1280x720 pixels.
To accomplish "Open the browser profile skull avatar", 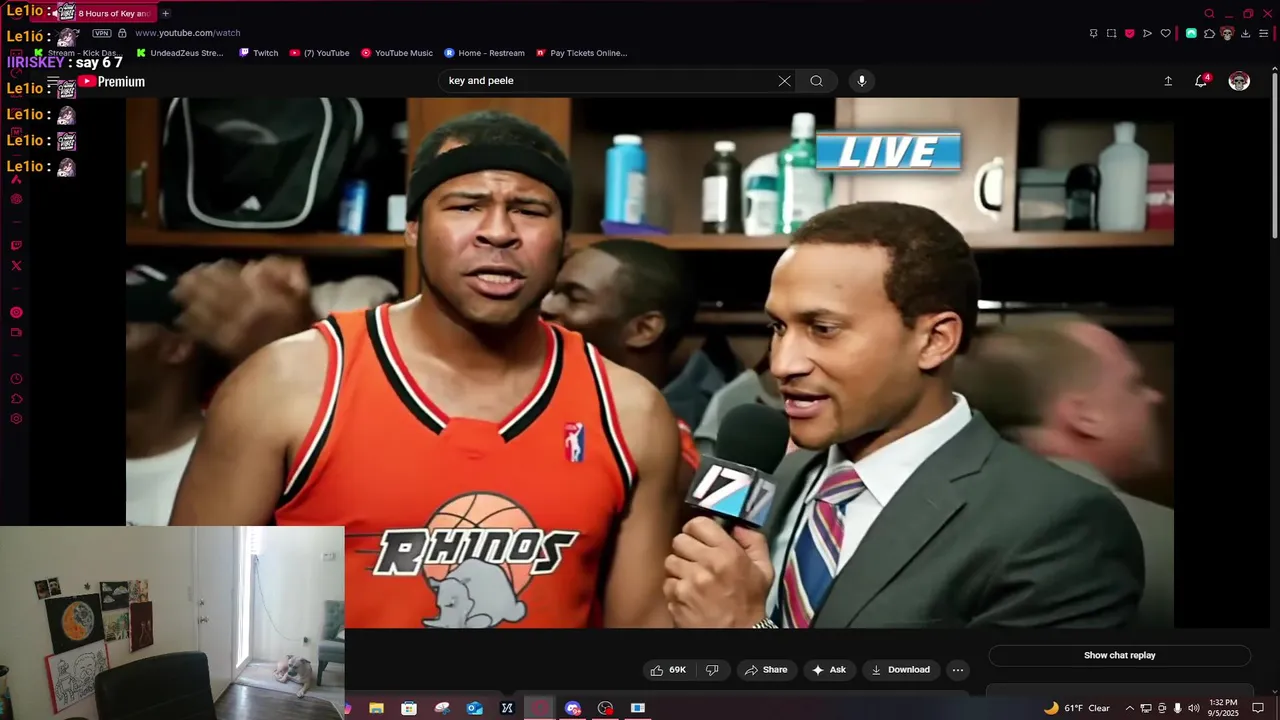I will [x=1227, y=33].
